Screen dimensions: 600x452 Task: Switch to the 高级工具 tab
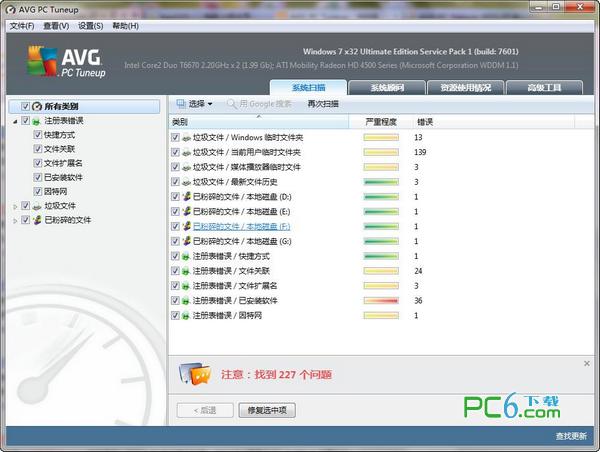tap(544, 88)
